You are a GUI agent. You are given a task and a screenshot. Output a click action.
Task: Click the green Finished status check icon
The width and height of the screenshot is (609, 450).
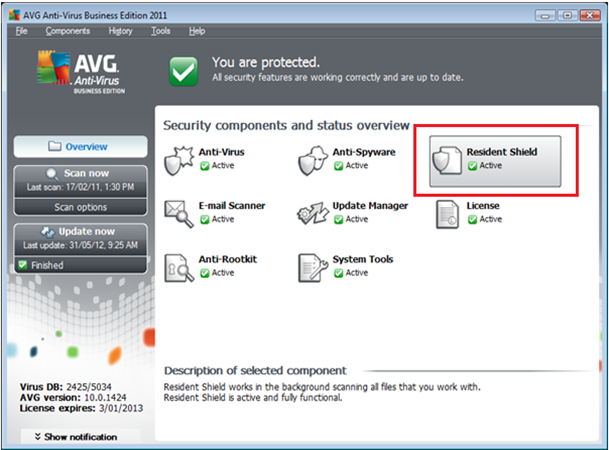pos(23,265)
